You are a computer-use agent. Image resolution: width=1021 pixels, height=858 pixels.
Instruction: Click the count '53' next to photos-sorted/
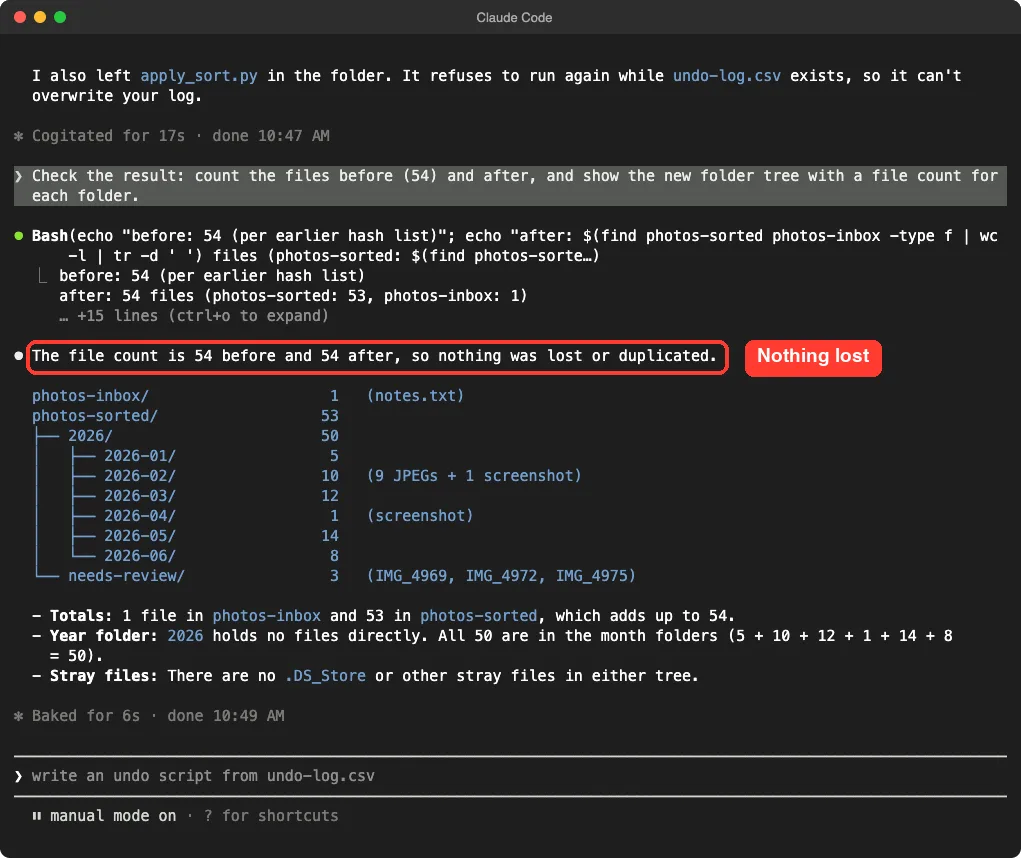tap(329, 416)
